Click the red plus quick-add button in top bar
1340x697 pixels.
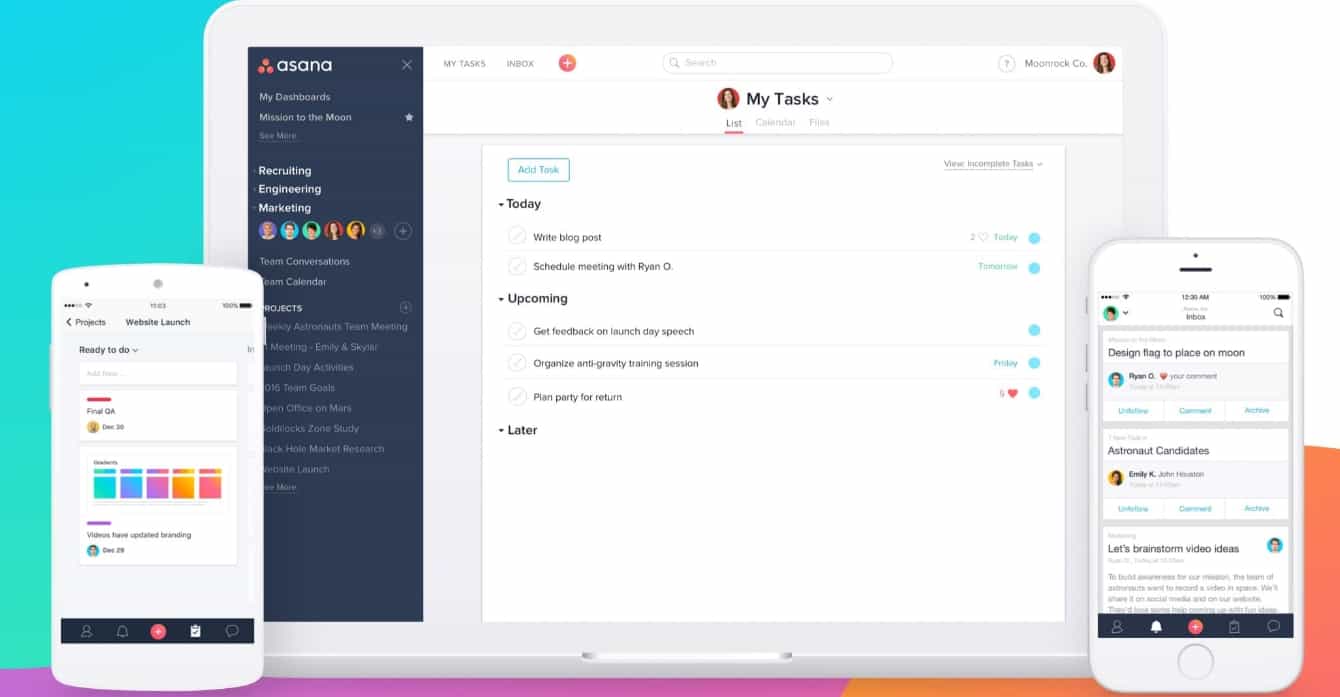[567, 63]
